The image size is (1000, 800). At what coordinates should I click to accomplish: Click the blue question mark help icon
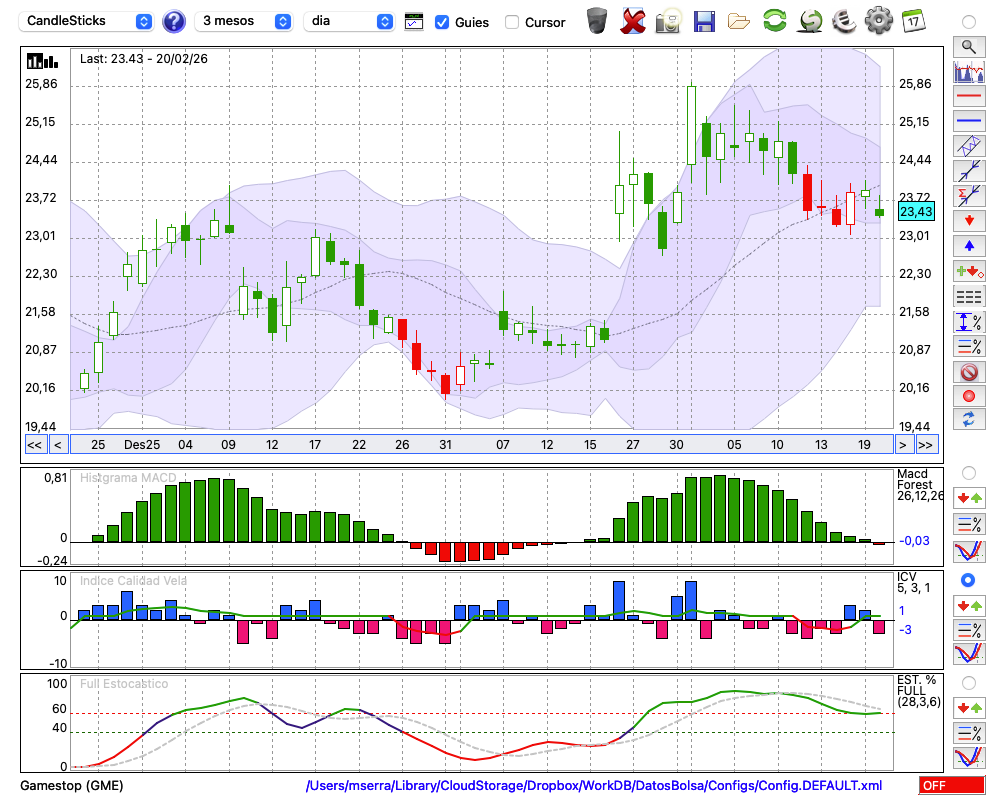(x=174, y=21)
